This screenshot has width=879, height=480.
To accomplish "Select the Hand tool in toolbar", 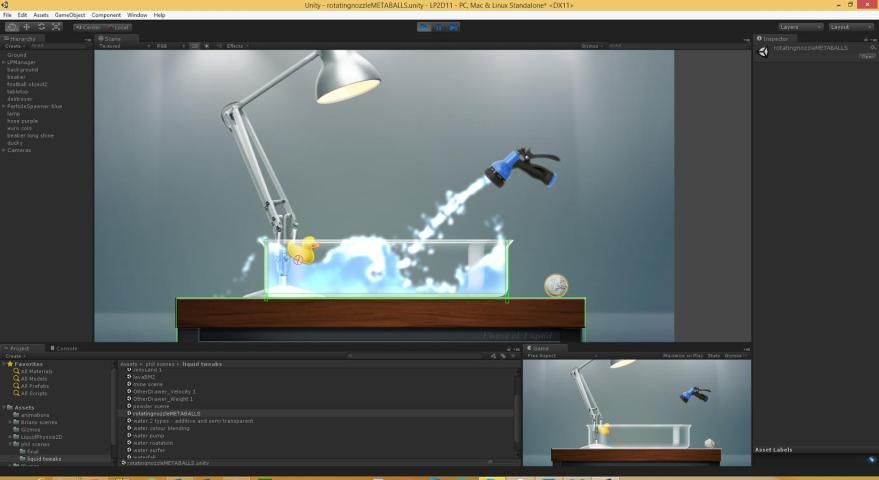I will coord(12,27).
